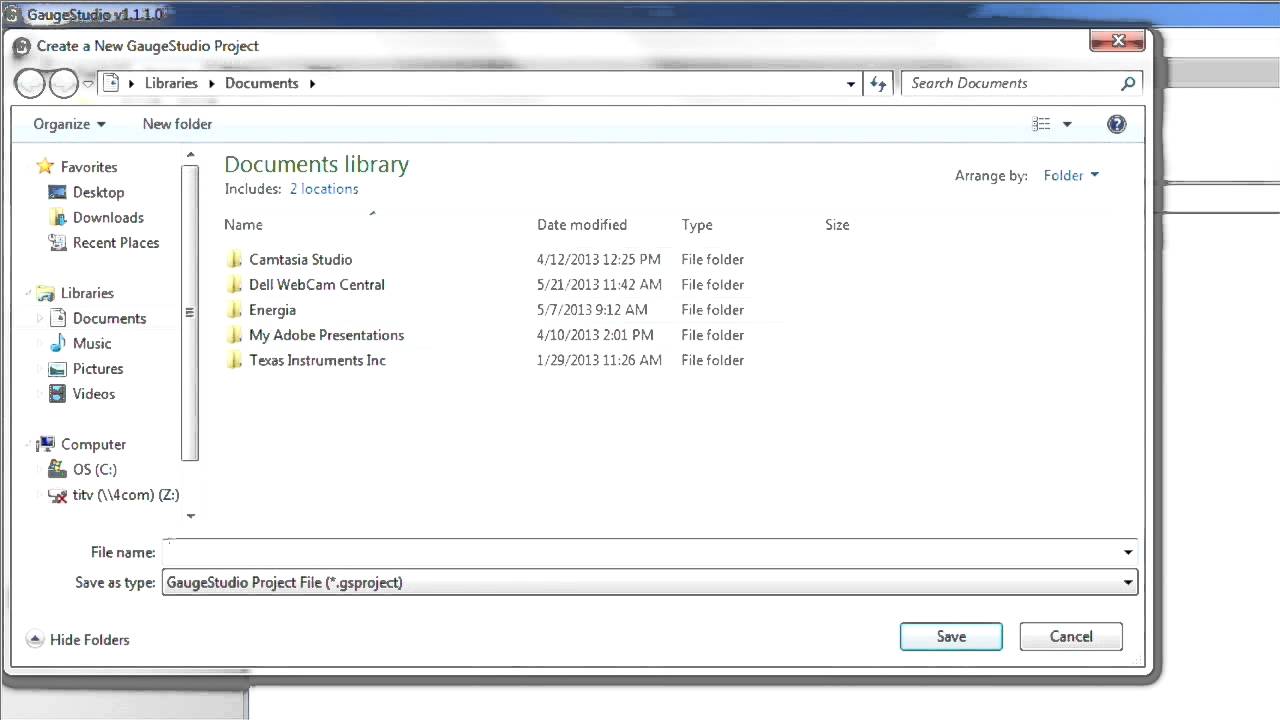Click the change view icon

pyautogui.click(x=1041, y=124)
